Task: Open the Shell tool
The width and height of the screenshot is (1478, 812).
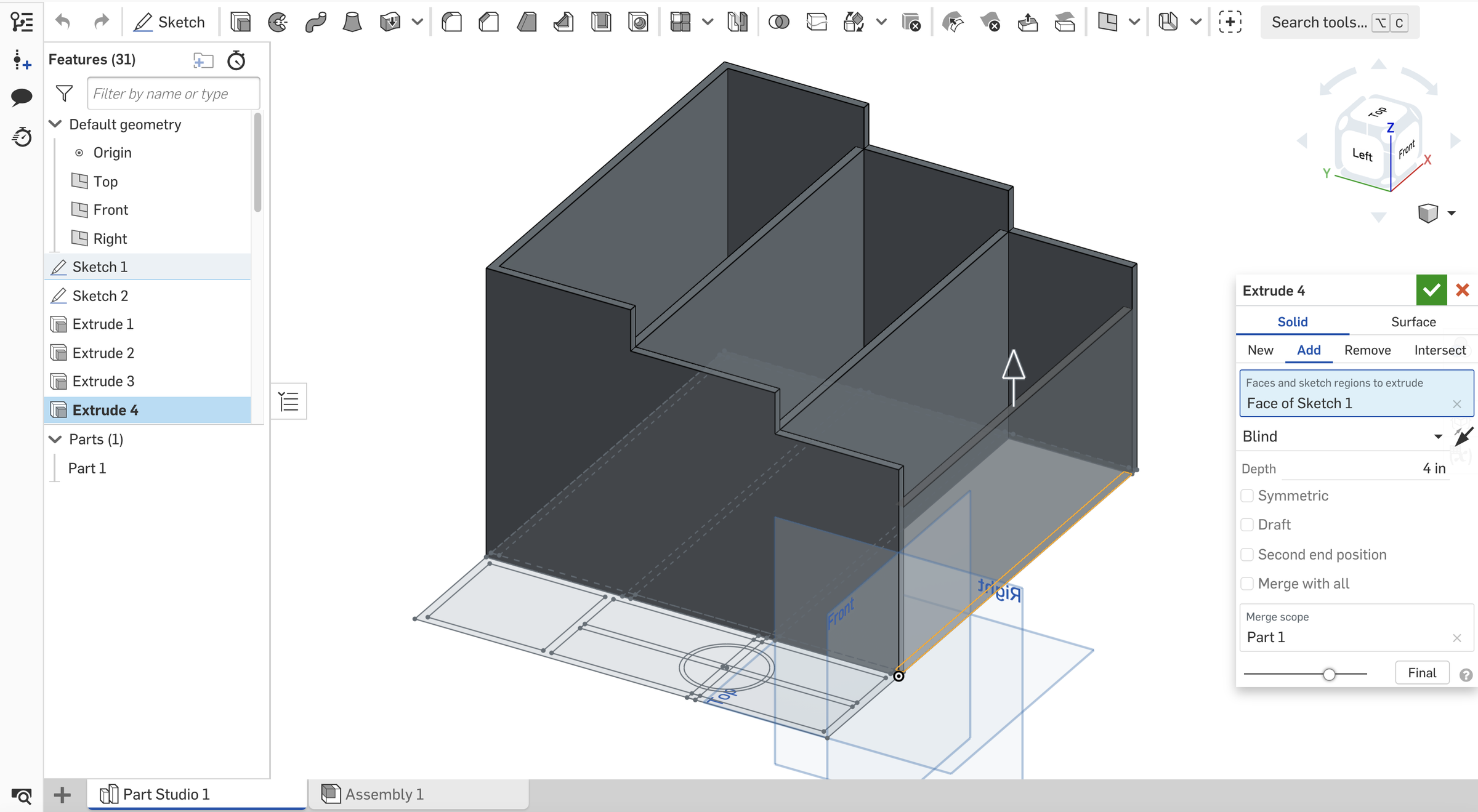Action: click(601, 22)
